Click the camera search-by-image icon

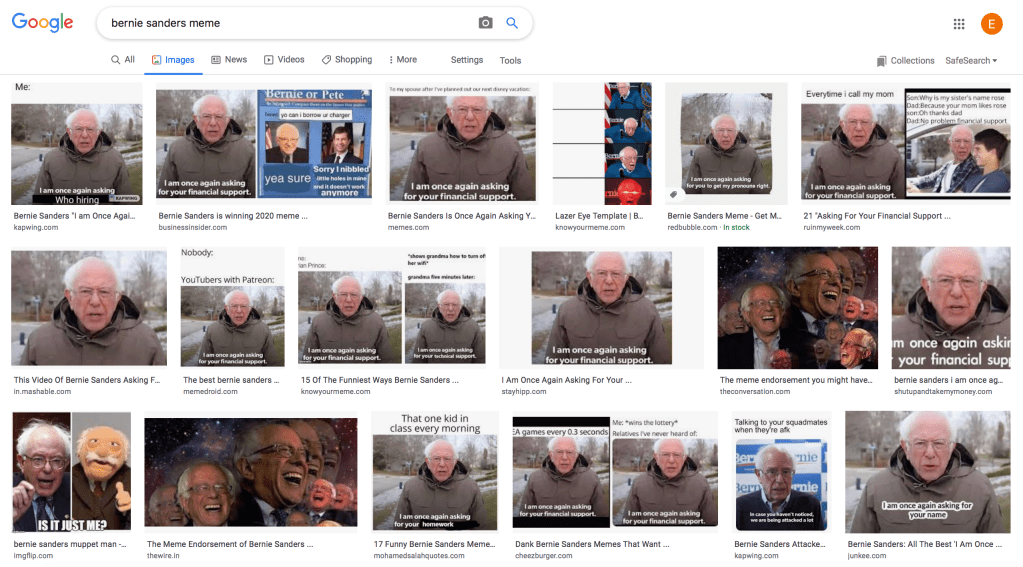485,23
